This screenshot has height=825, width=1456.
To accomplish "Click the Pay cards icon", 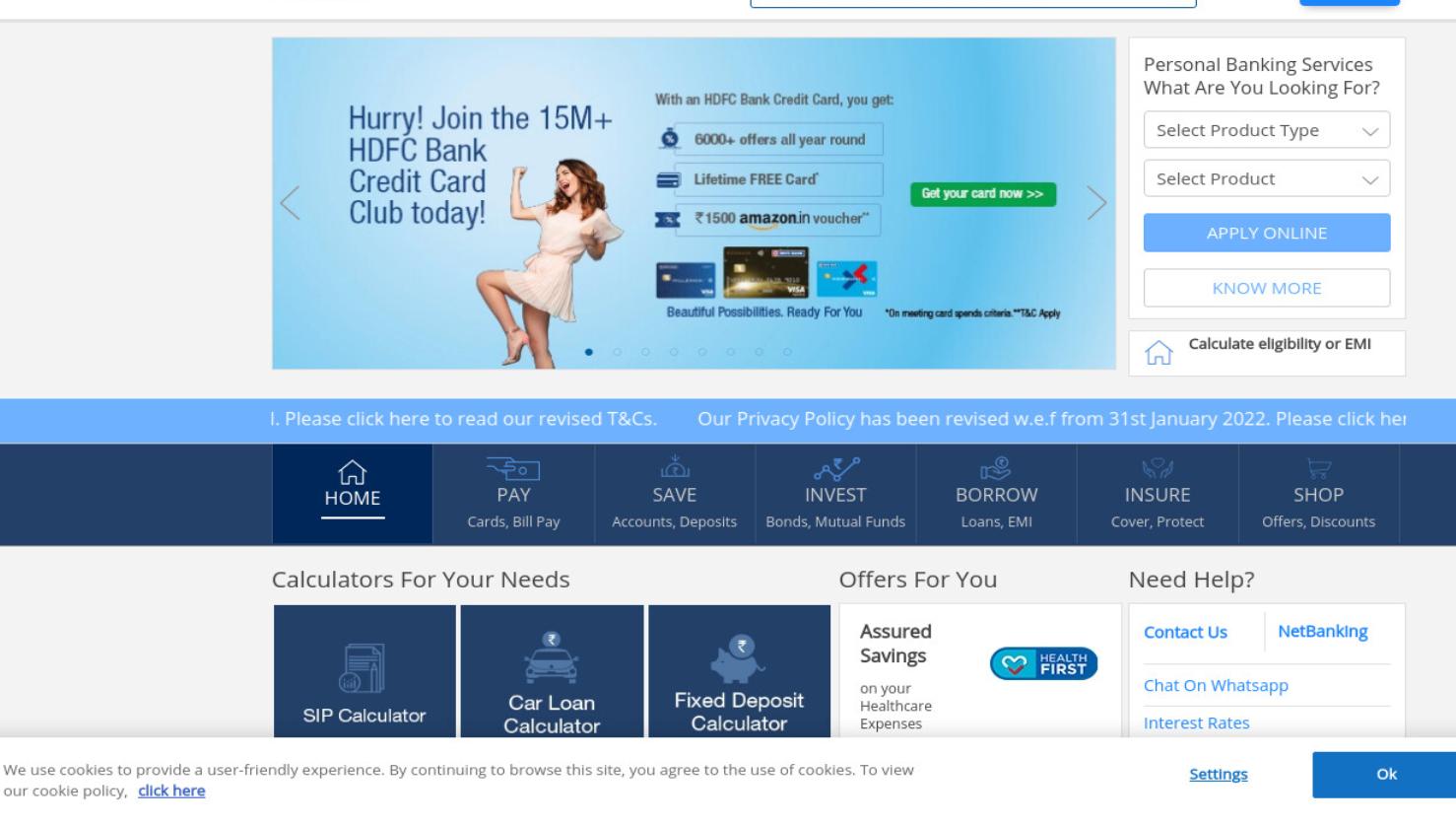I will pos(513,467).
